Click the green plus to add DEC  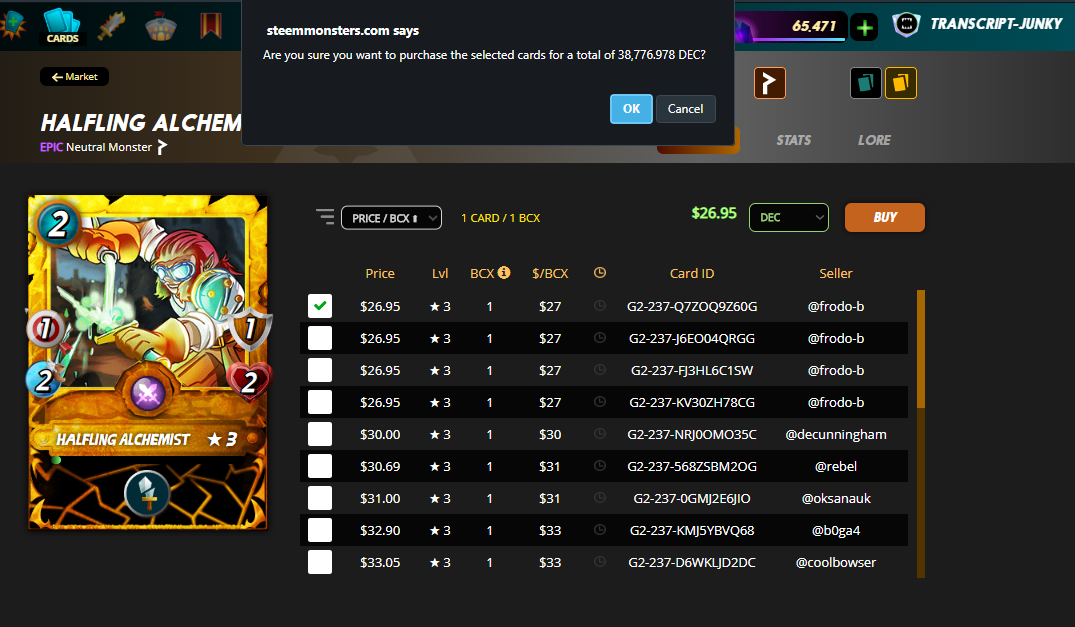[x=865, y=27]
